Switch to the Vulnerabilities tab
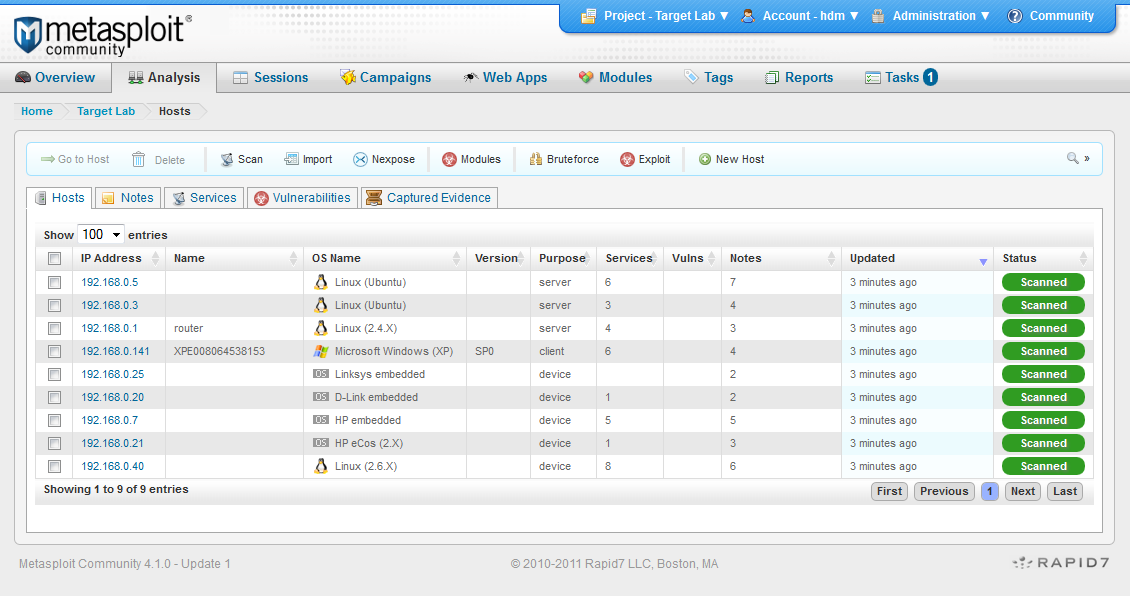 click(x=302, y=197)
